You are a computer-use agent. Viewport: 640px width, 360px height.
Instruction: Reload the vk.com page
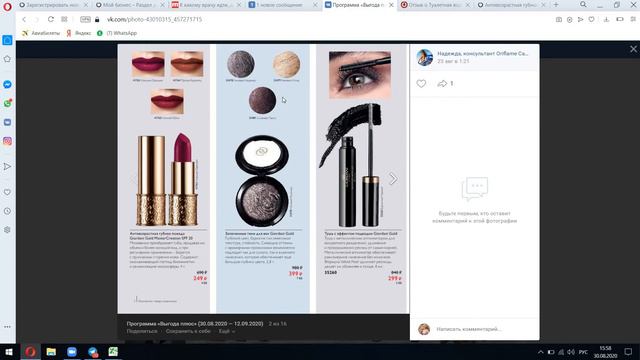(x=51, y=19)
